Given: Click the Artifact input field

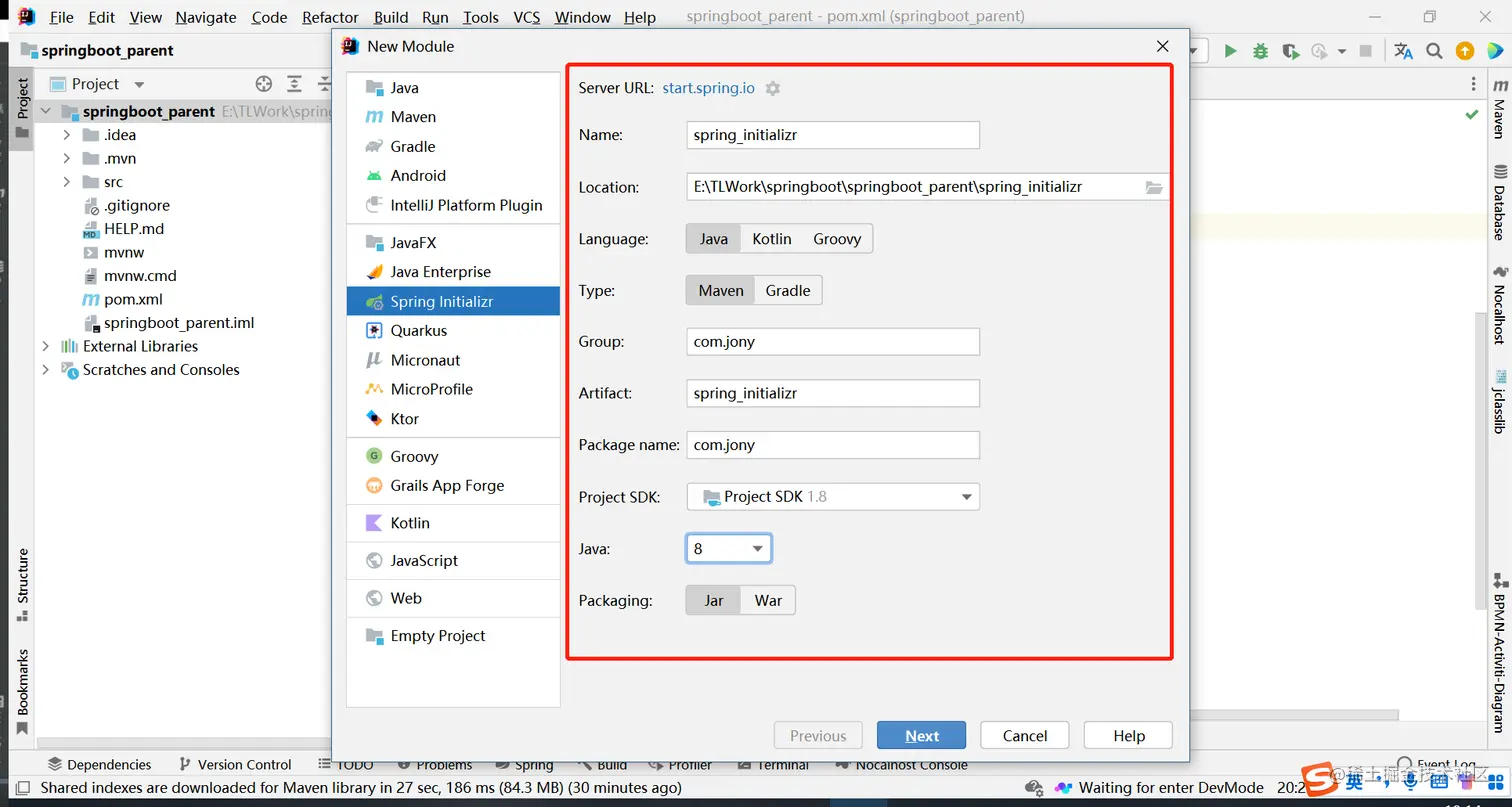Looking at the screenshot, I should tap(833, 393).
